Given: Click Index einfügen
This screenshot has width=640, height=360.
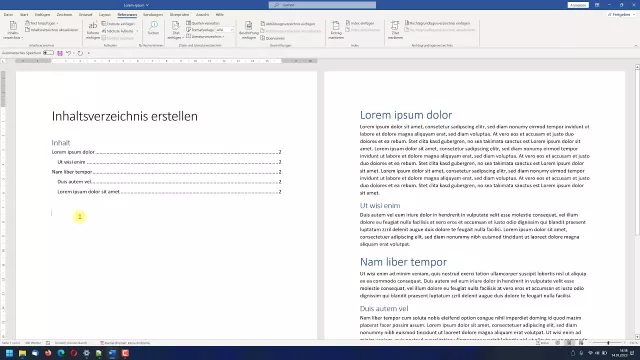Looking at the screenshot, I should point(360,23).
